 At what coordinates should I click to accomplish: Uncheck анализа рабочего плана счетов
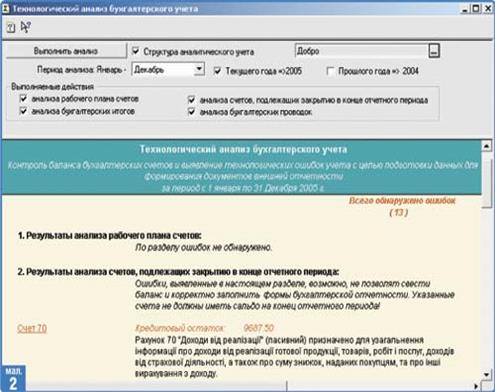(x=23, y=99)
